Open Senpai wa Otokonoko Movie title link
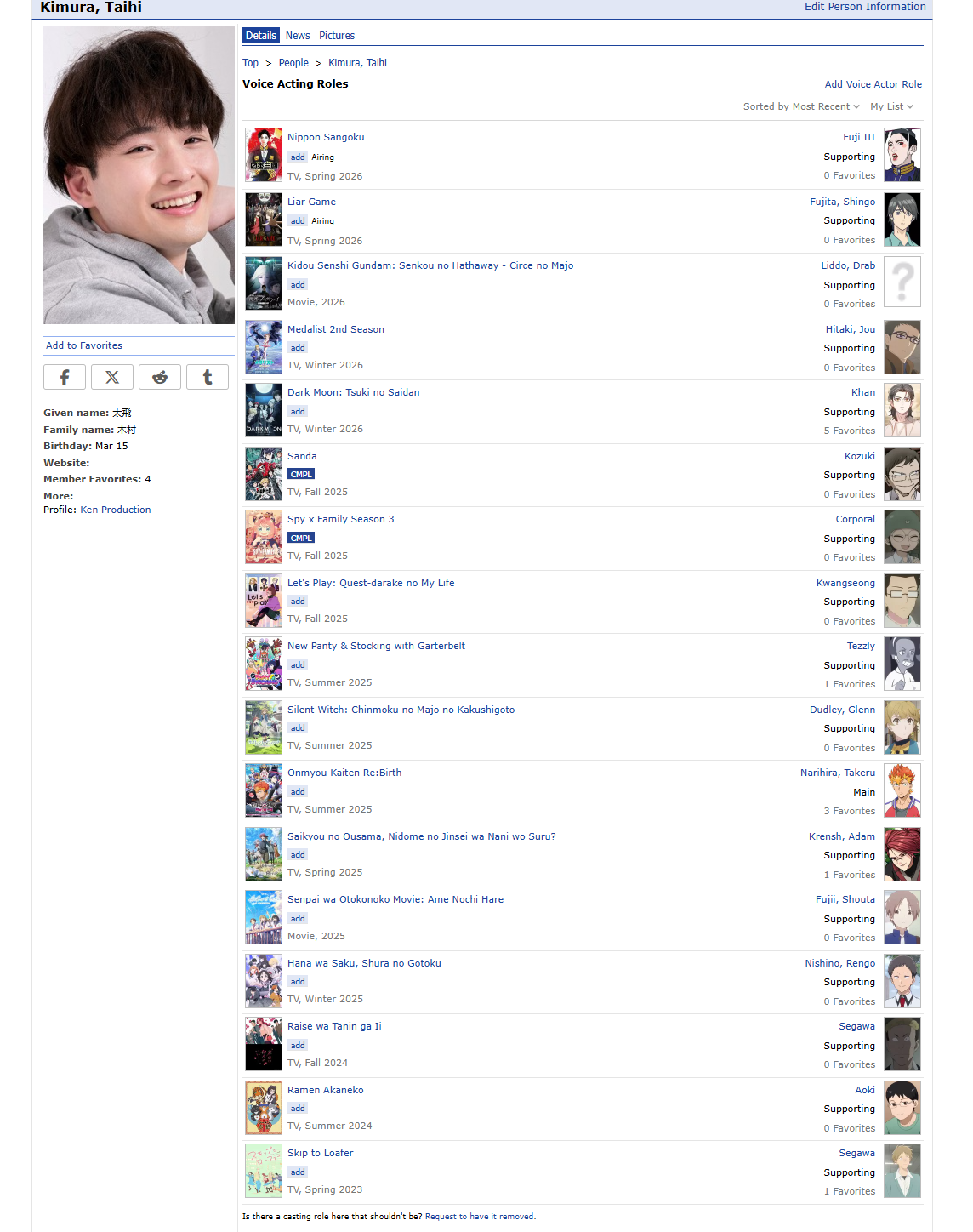The height and width of the screenshot is (1232, 973). coord(395,899)
